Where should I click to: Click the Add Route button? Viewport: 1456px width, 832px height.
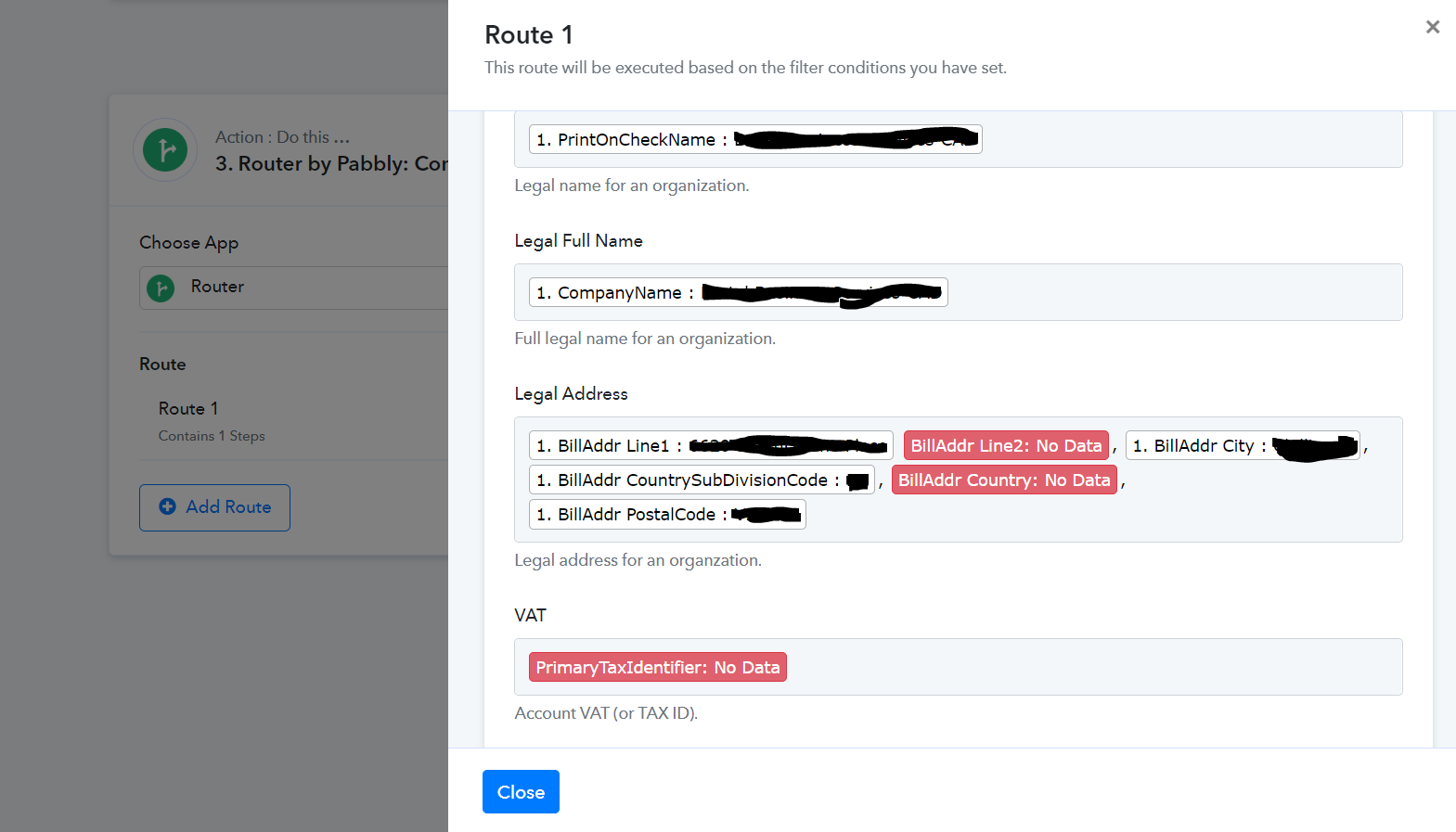click(x=214, y=507)
